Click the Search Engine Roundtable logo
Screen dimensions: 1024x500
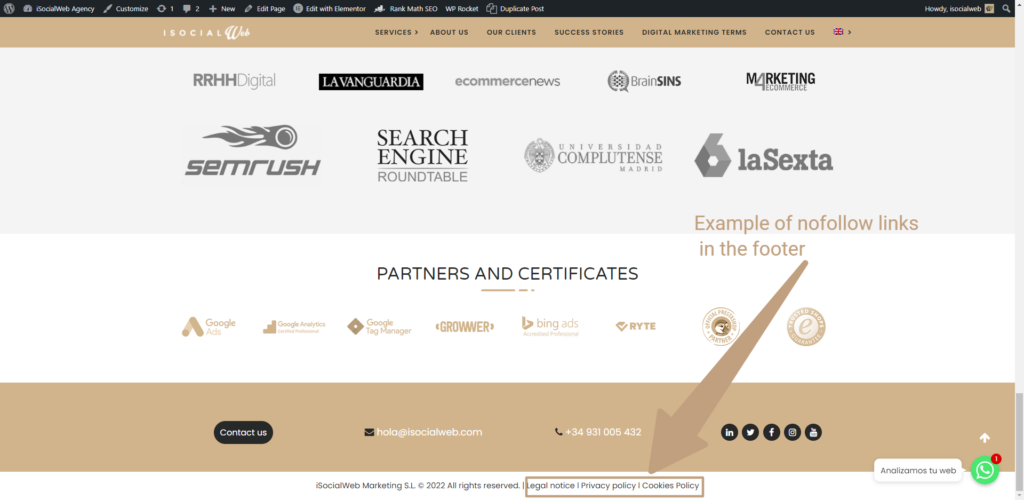[x=423, y=155]
